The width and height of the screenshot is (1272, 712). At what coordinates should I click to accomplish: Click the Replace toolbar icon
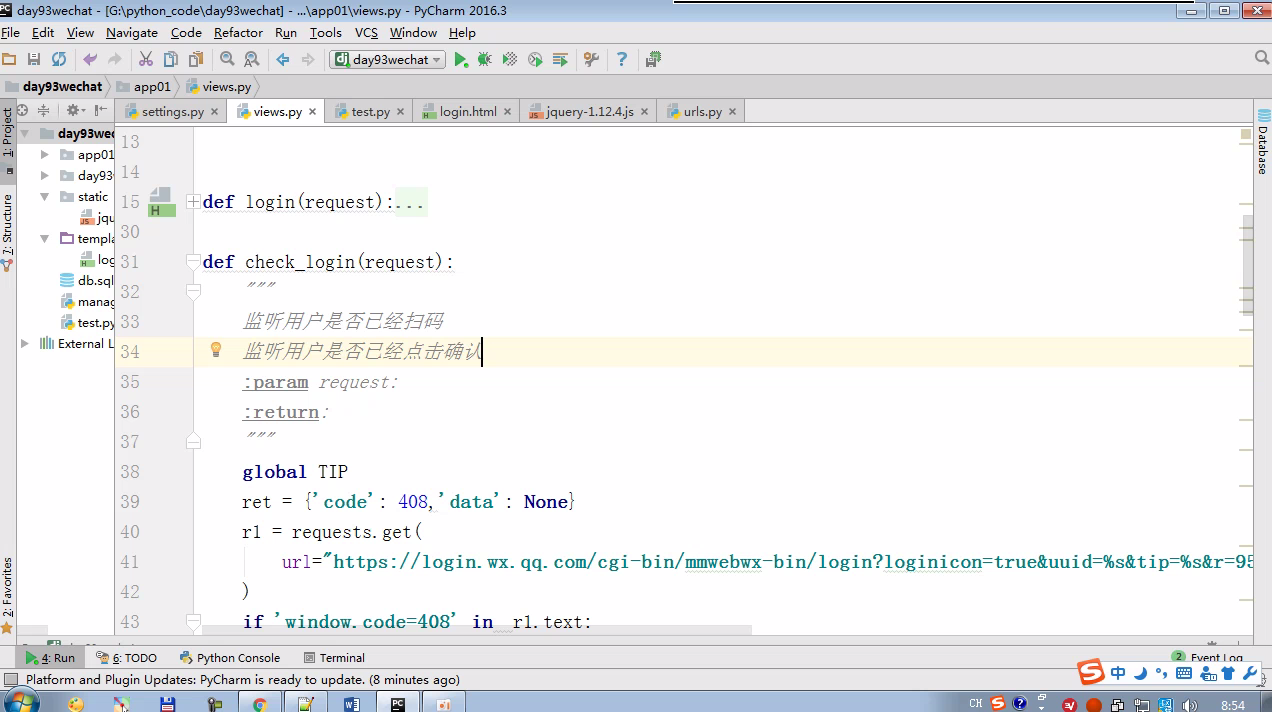click(252, 60)
